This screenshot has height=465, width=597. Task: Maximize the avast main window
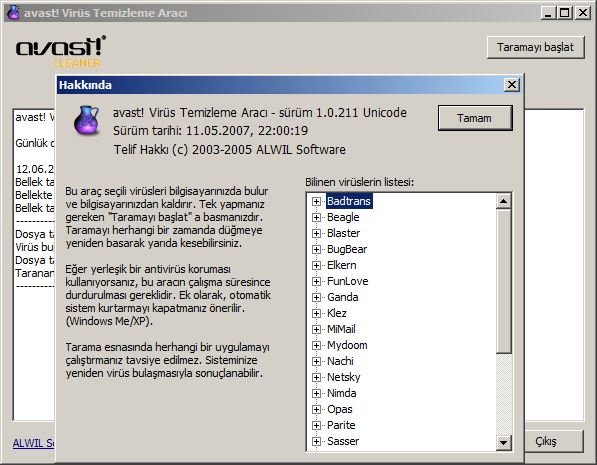pyautogui.click(x=565, y=13)
